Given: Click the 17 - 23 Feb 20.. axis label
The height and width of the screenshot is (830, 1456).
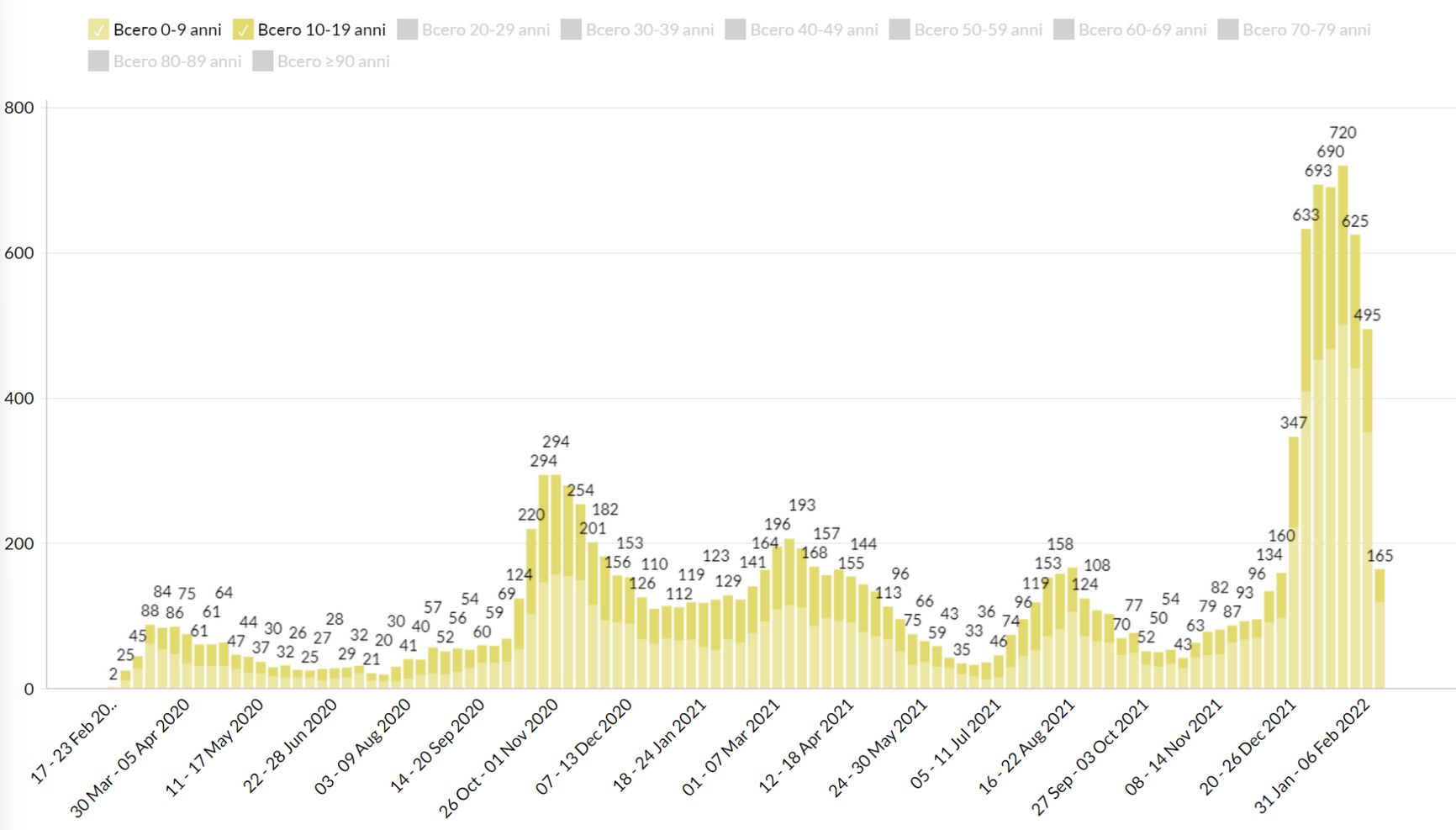Looking at the screenshot, I should (x=76, y=741).
